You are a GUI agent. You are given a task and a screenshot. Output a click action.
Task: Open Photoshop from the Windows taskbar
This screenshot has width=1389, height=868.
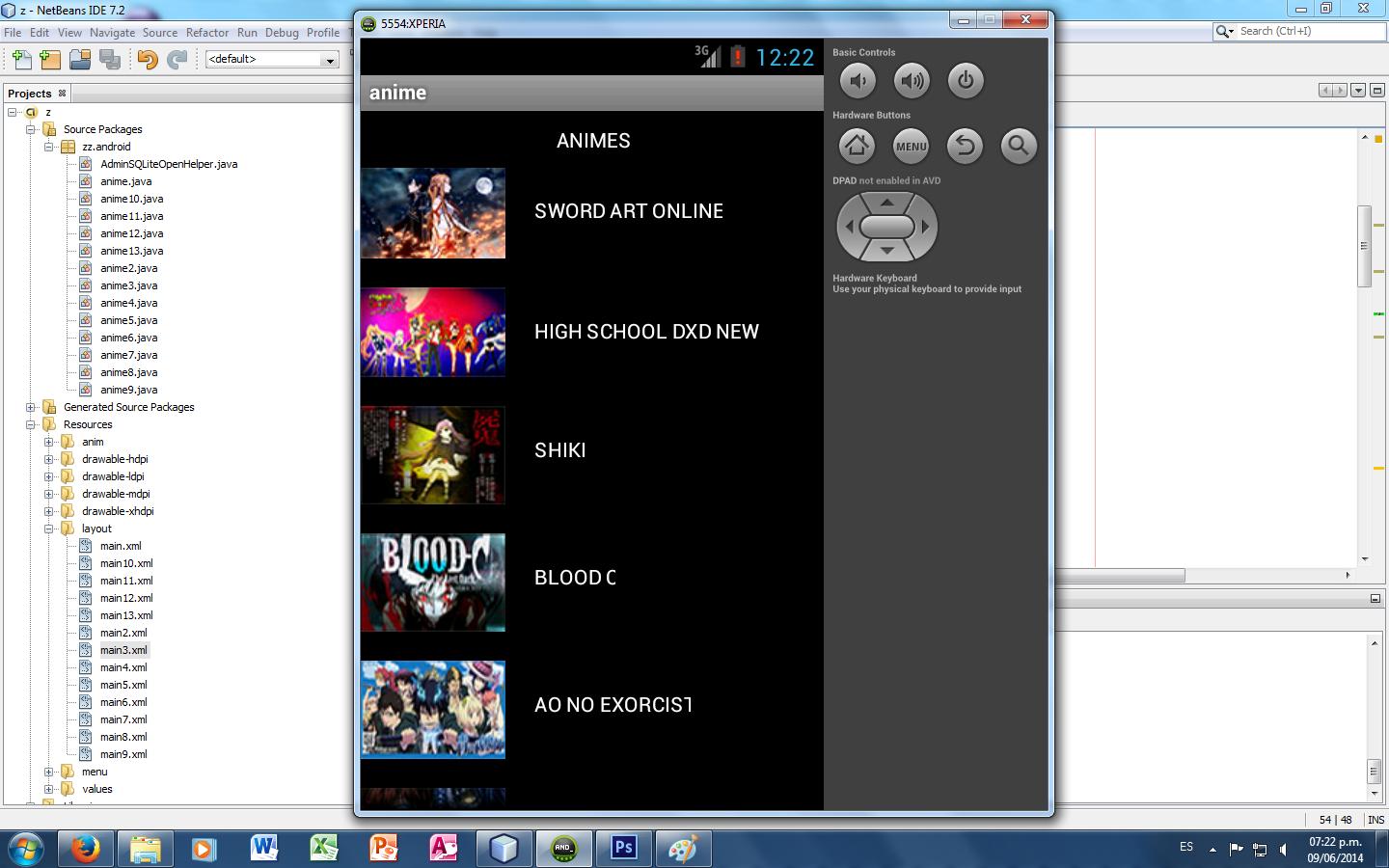click(623, 848)
